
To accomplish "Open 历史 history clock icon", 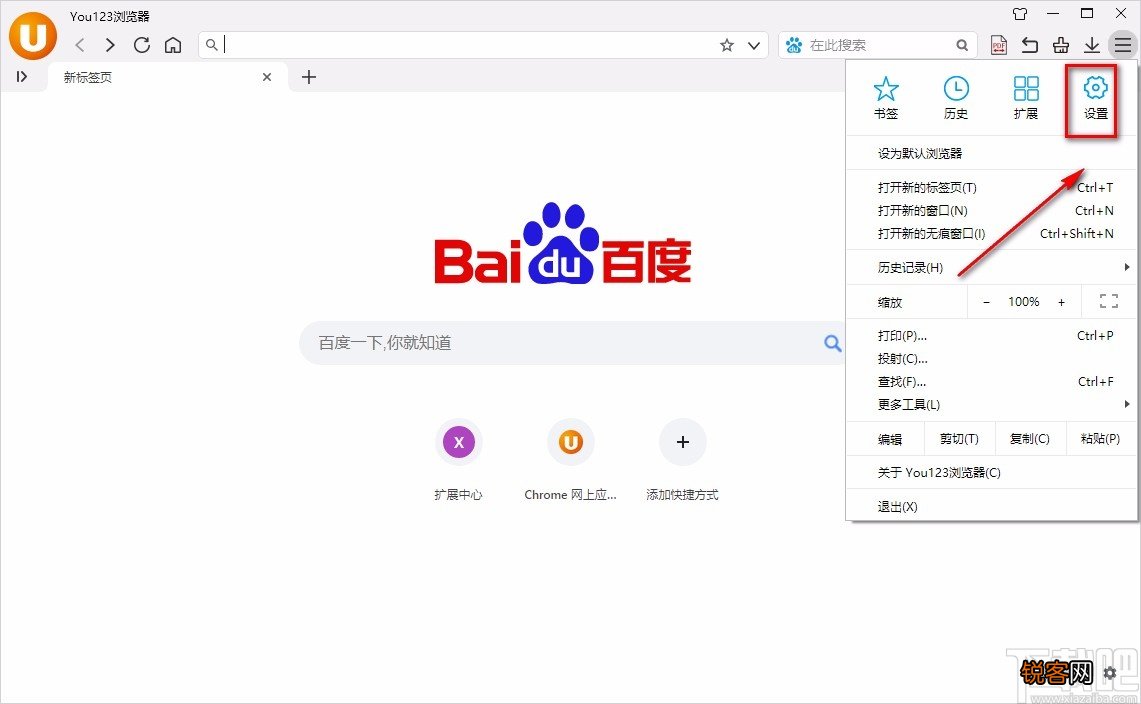I will point(955,98).
